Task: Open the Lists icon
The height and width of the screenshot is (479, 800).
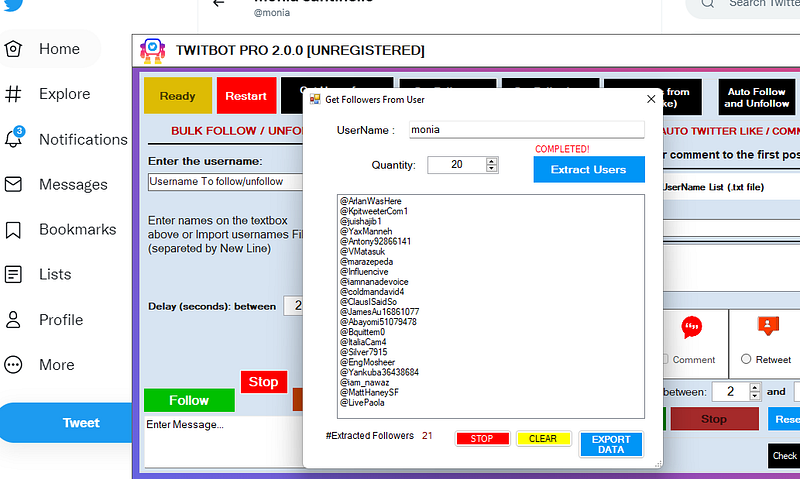Action: [13, 274]
